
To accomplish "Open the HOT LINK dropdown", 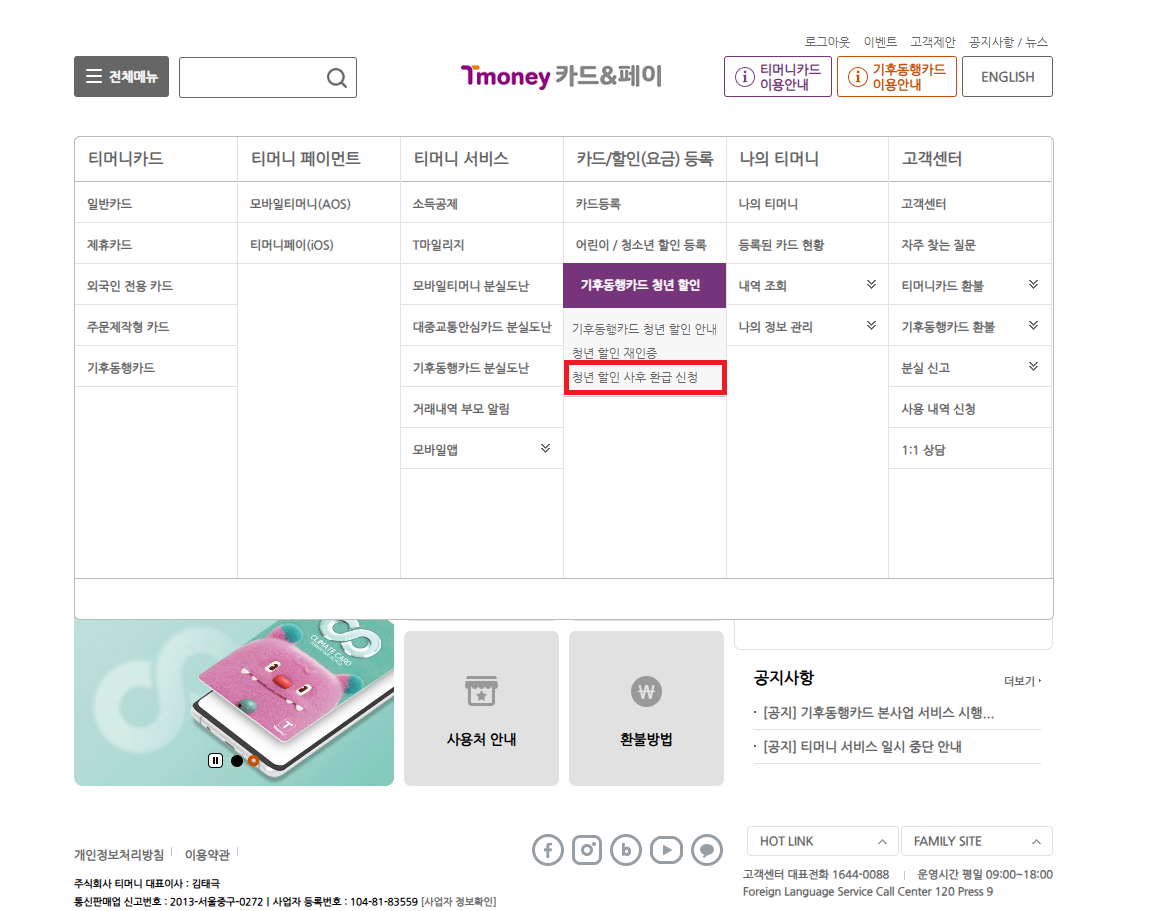I will 821,841.
